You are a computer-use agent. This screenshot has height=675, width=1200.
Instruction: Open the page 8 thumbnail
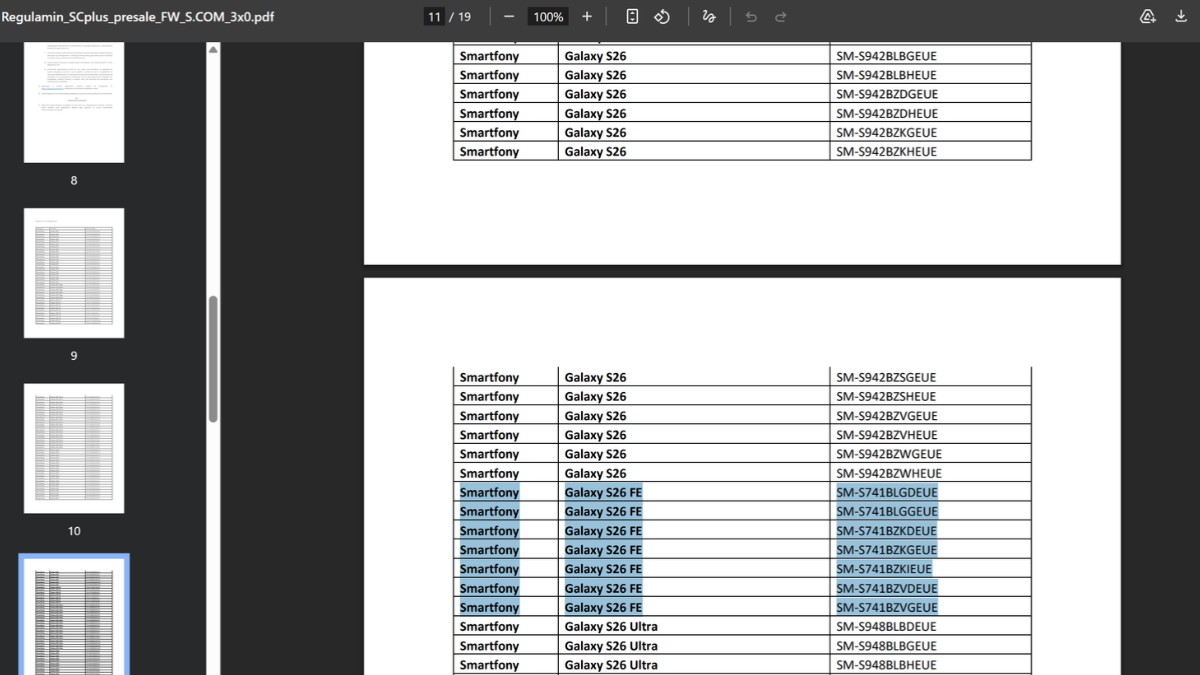(x=74, y=102)
